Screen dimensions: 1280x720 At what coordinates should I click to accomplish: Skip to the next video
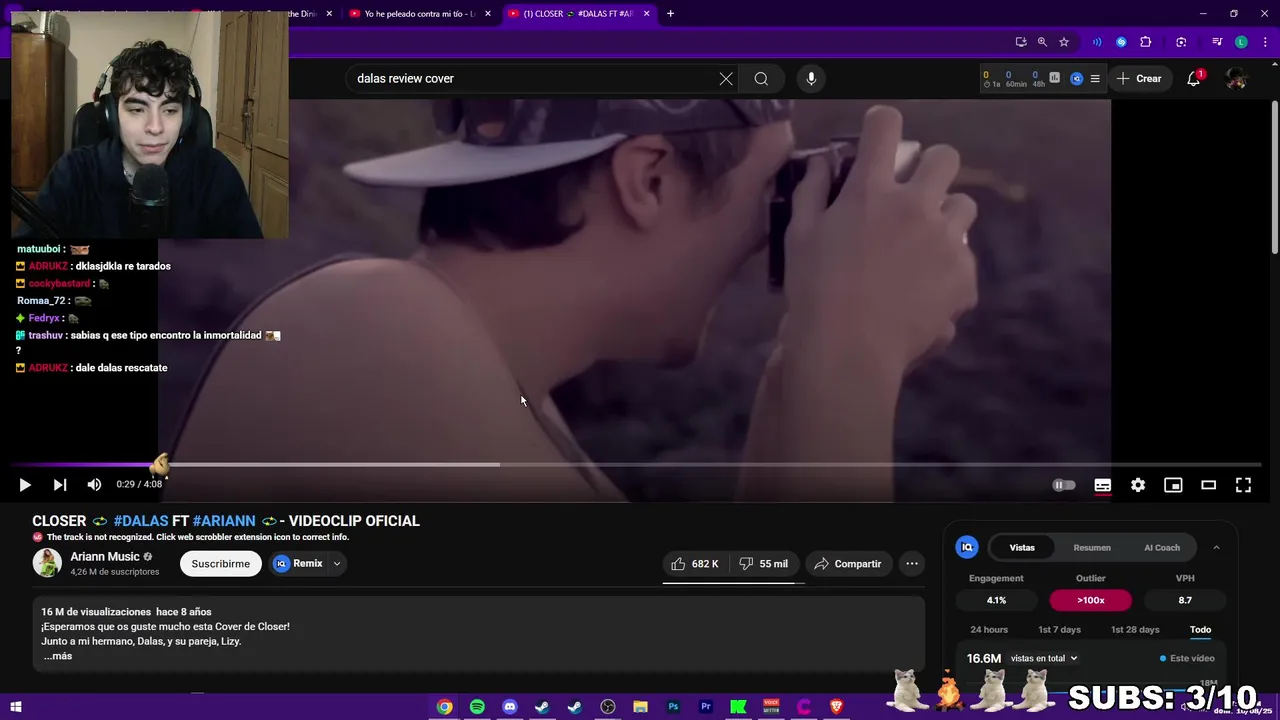coord(60,485)
